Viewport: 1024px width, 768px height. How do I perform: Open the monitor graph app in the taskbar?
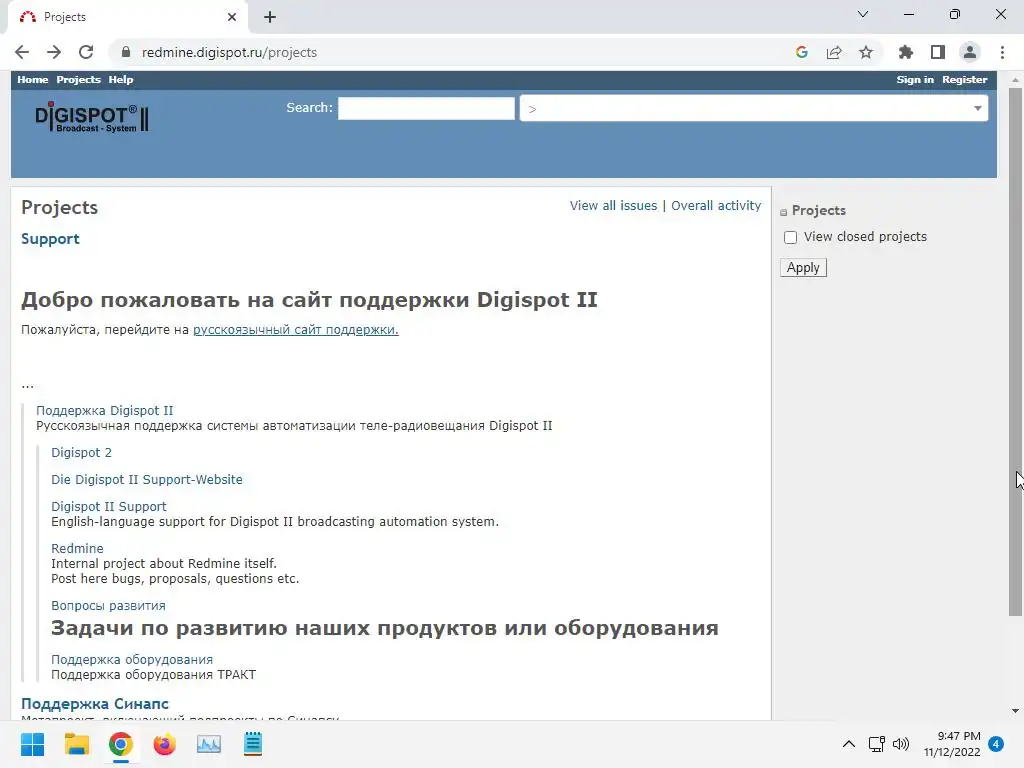pos(209,744)
